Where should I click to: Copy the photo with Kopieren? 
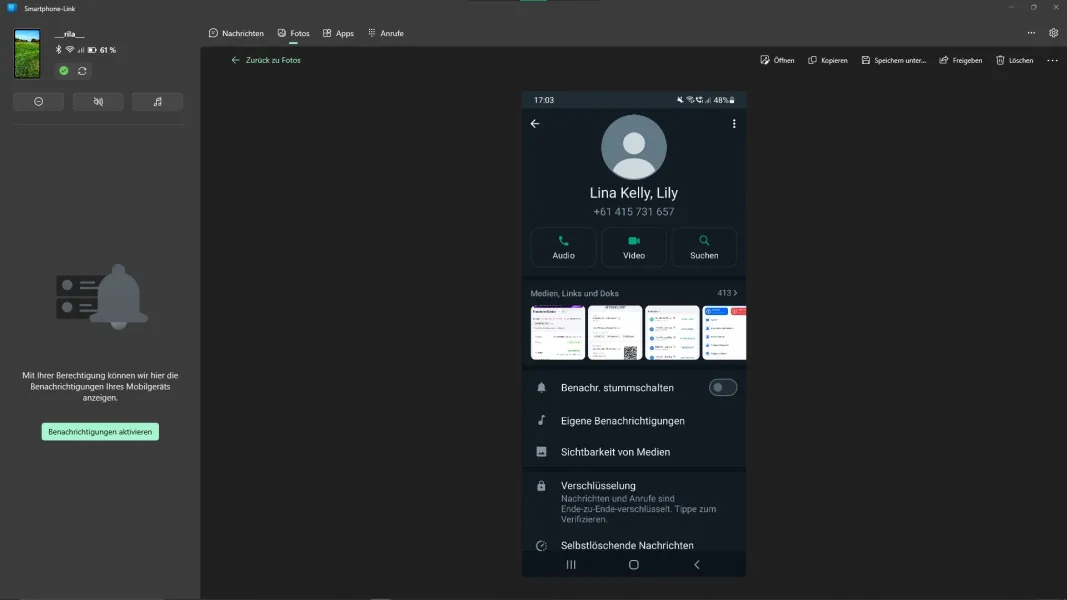coord(827,60)
